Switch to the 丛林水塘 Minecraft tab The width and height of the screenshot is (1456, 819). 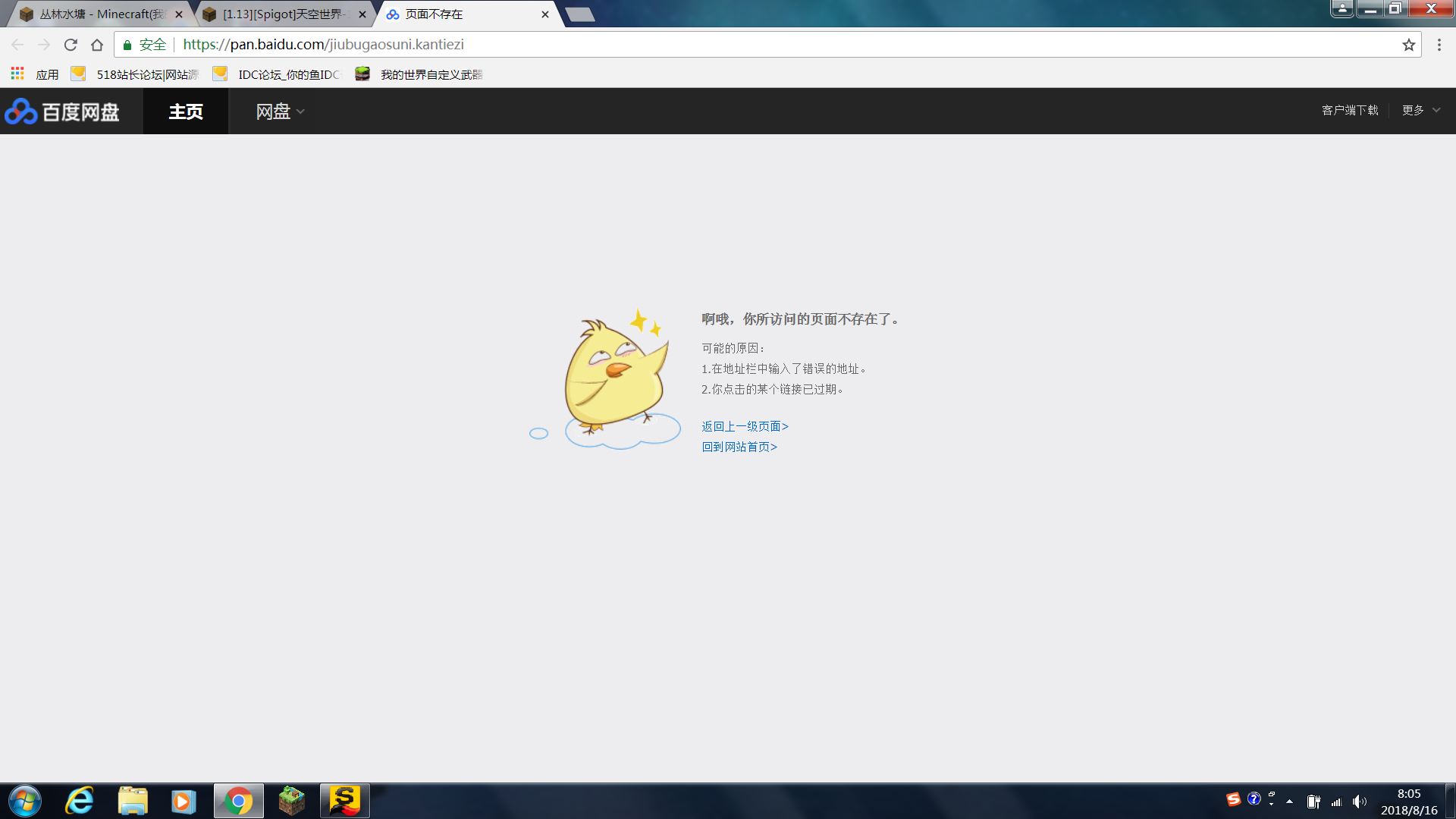101,14
